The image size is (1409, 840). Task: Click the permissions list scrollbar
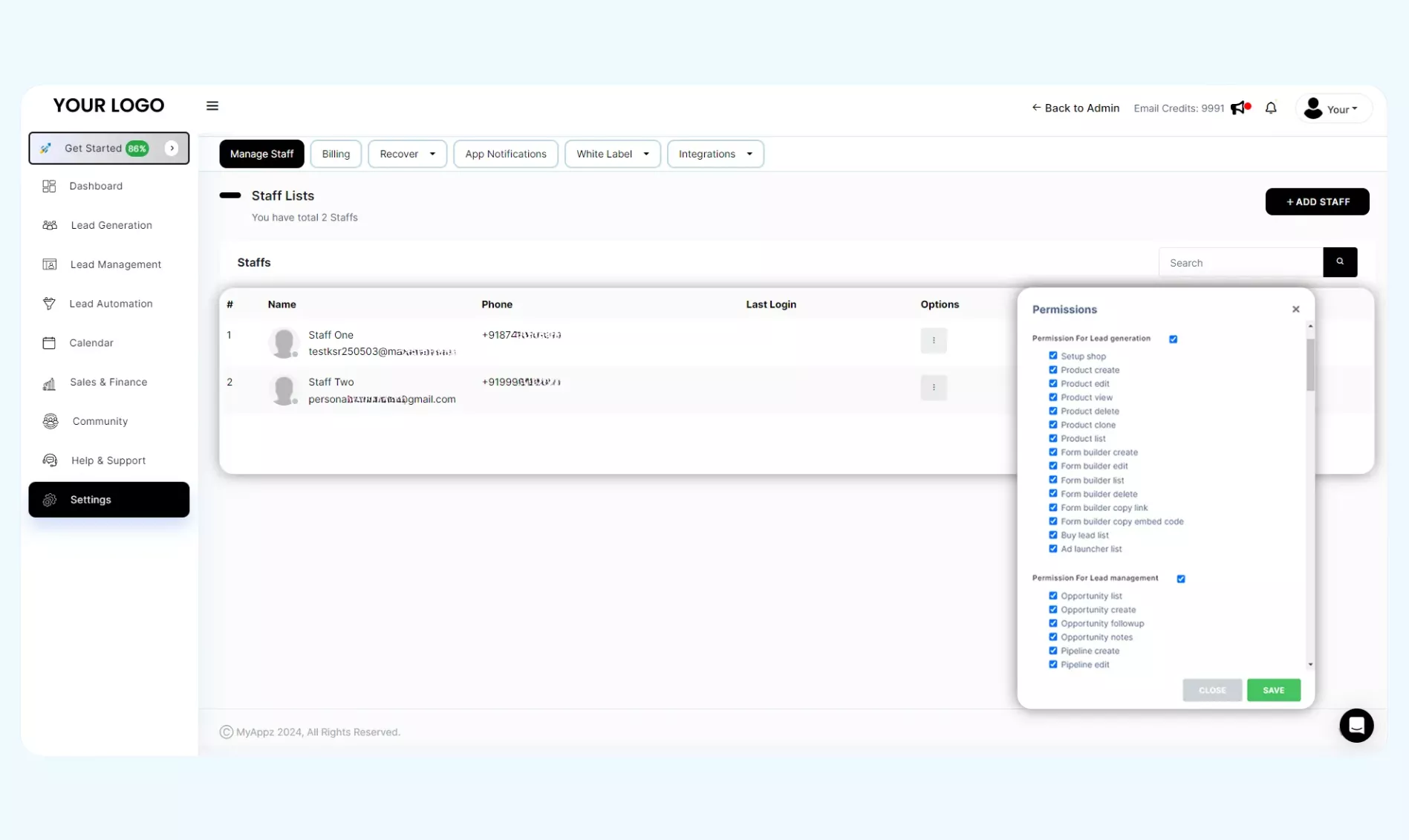click(x=1310, y=364)
